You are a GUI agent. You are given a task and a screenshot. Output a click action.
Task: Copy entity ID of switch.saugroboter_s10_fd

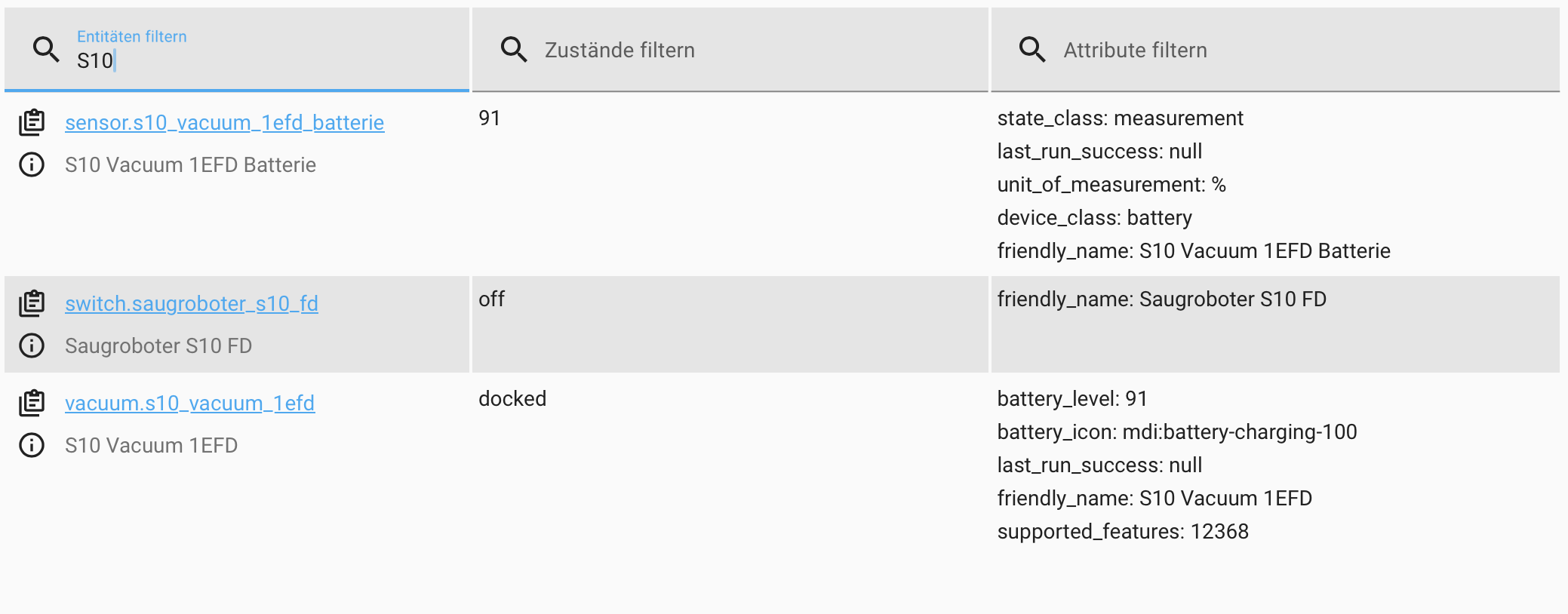point(32,303)
